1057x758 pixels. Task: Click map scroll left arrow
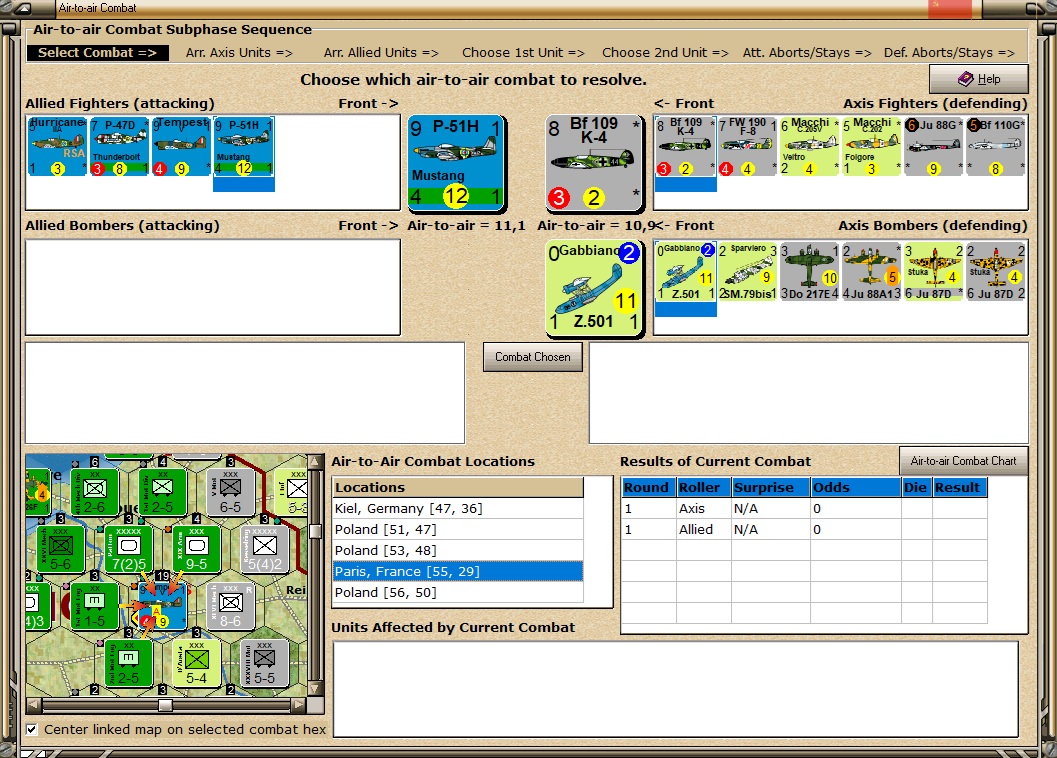pos(33,705)
